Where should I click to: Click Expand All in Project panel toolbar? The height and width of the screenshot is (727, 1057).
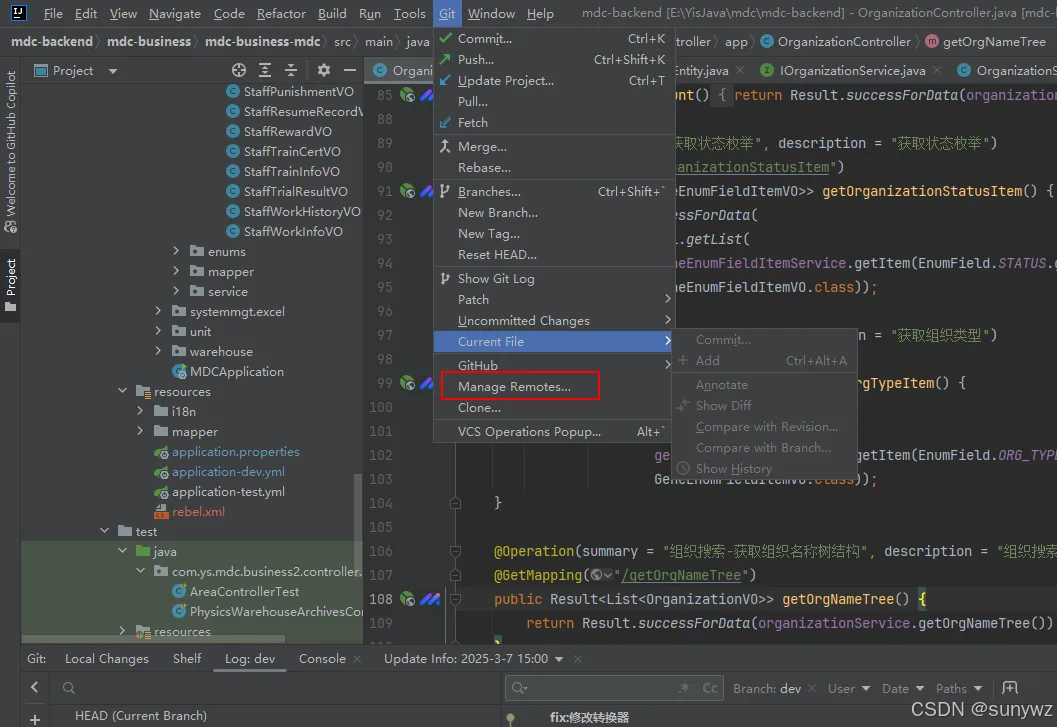(265, 70)
